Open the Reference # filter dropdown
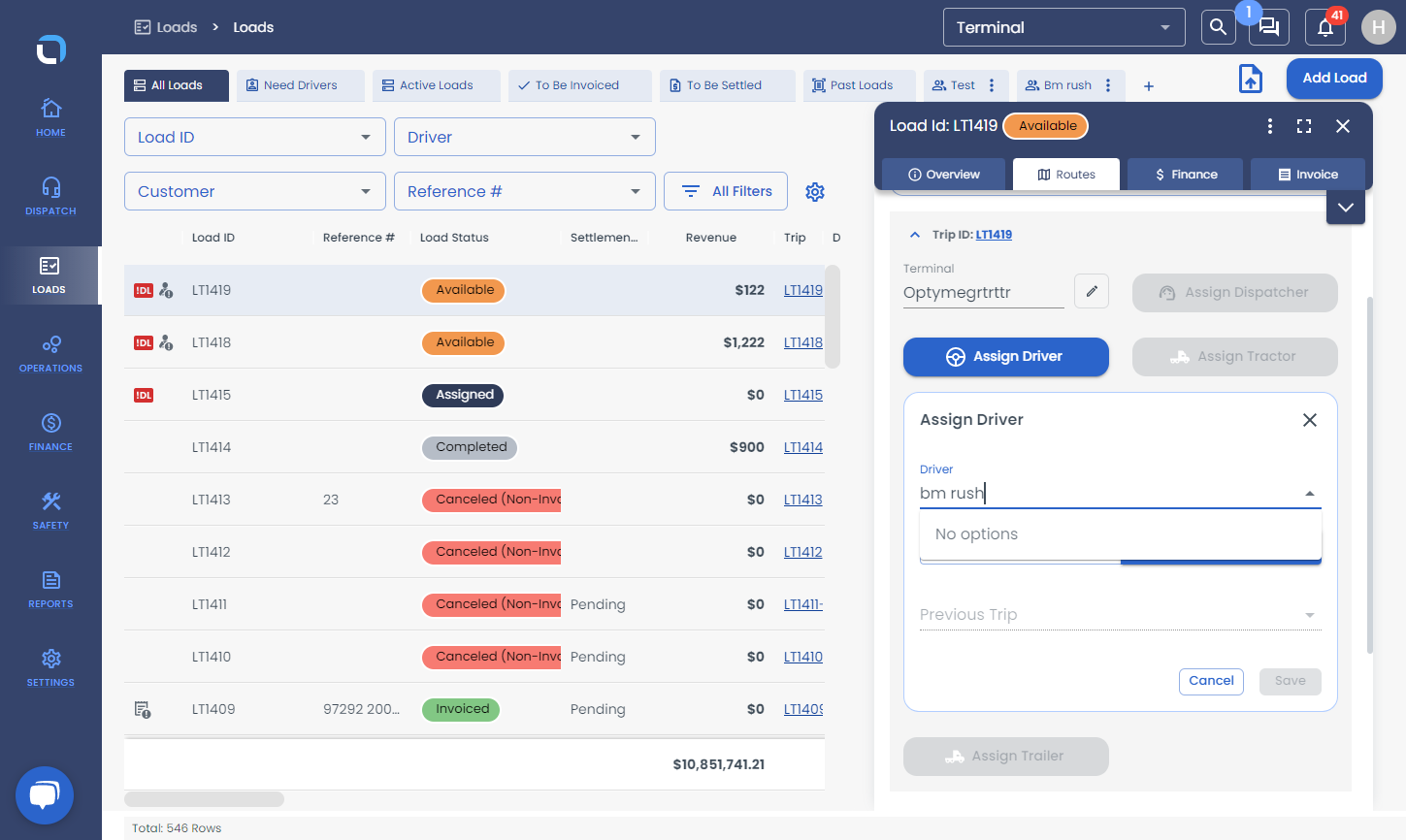The height and width of the screenshot is (840, 1406). coord(525,191)
